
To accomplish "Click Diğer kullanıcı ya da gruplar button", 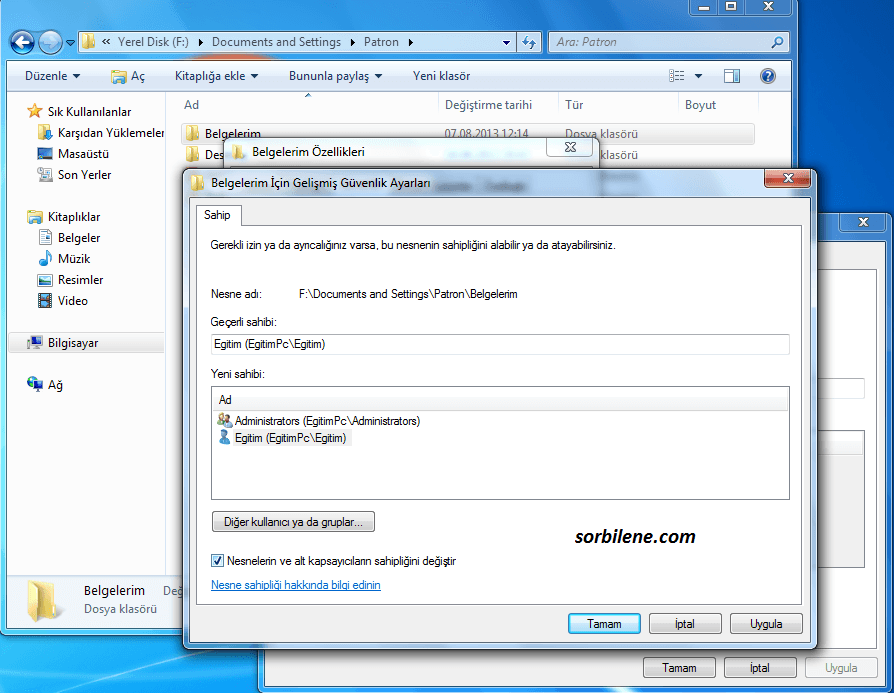I will tap(293, 522).
